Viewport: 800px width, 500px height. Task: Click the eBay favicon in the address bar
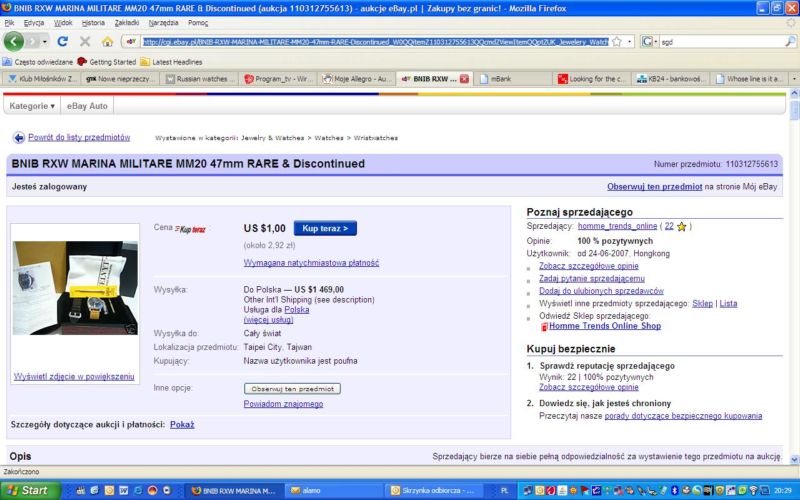(x=131, y=42)
